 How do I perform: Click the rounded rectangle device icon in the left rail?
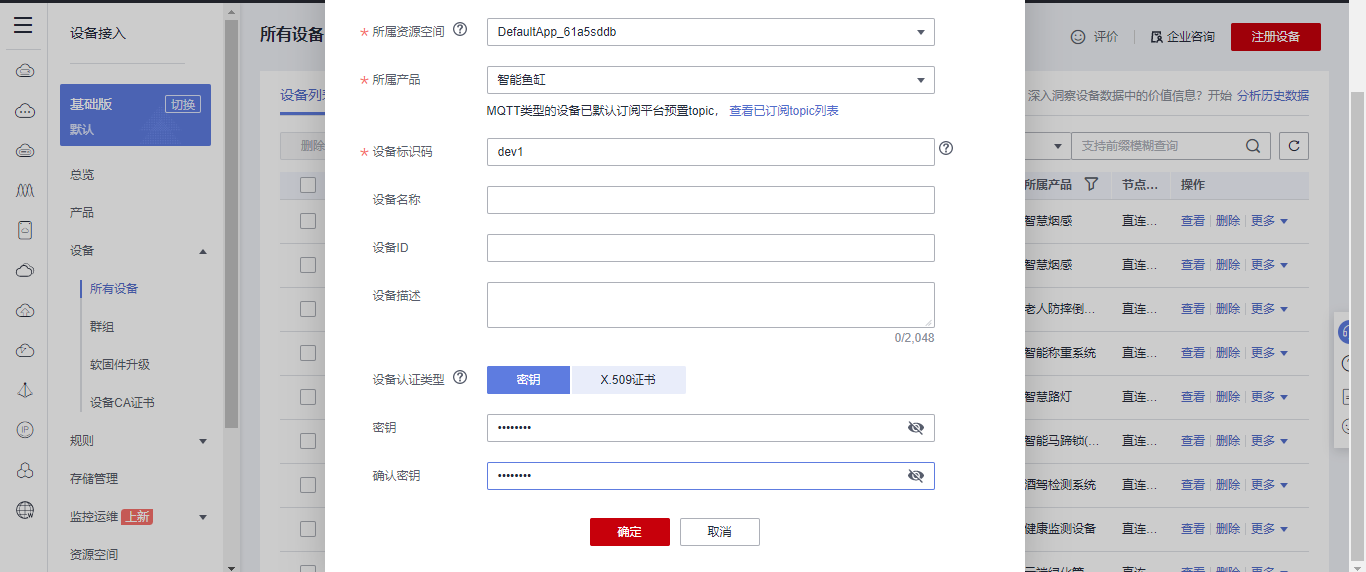click(25, 230)
